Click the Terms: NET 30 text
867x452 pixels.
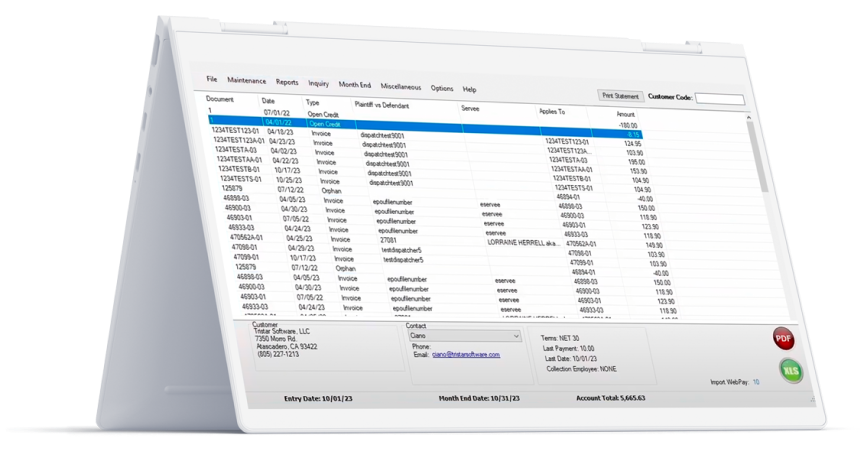(560, 338)
